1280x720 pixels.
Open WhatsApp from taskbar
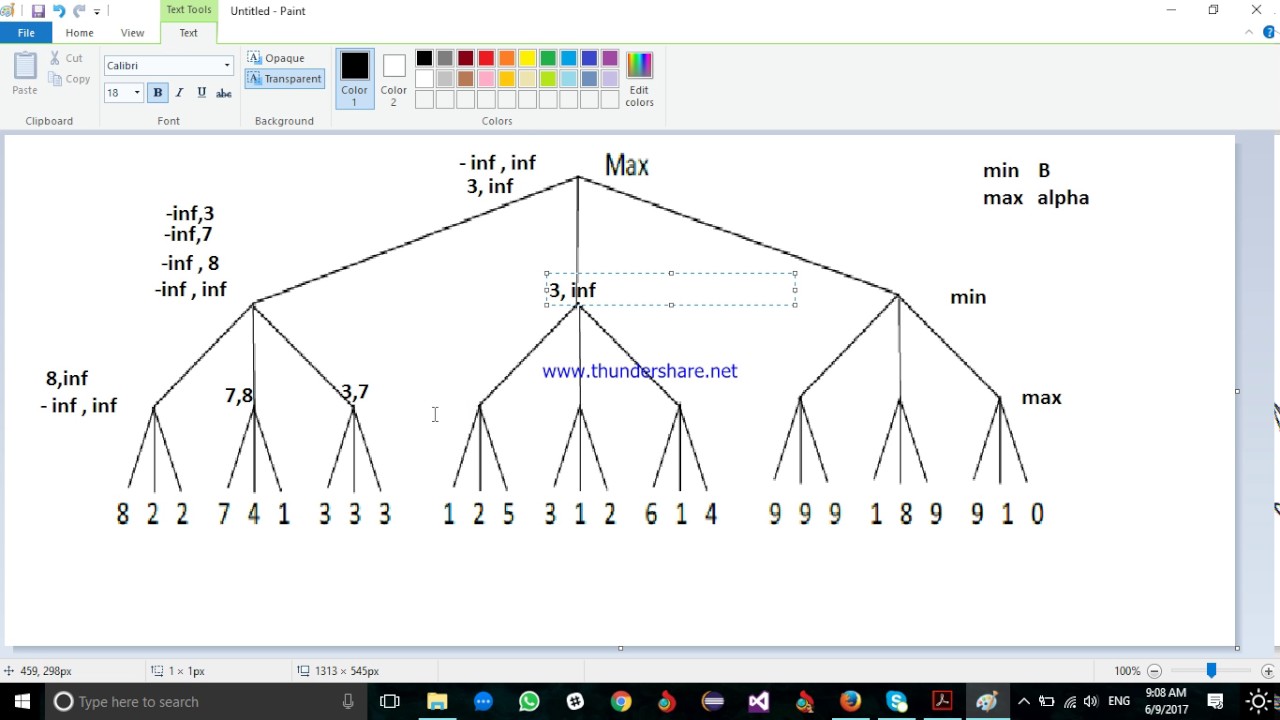pyautogui.click(x=529, y=701)
